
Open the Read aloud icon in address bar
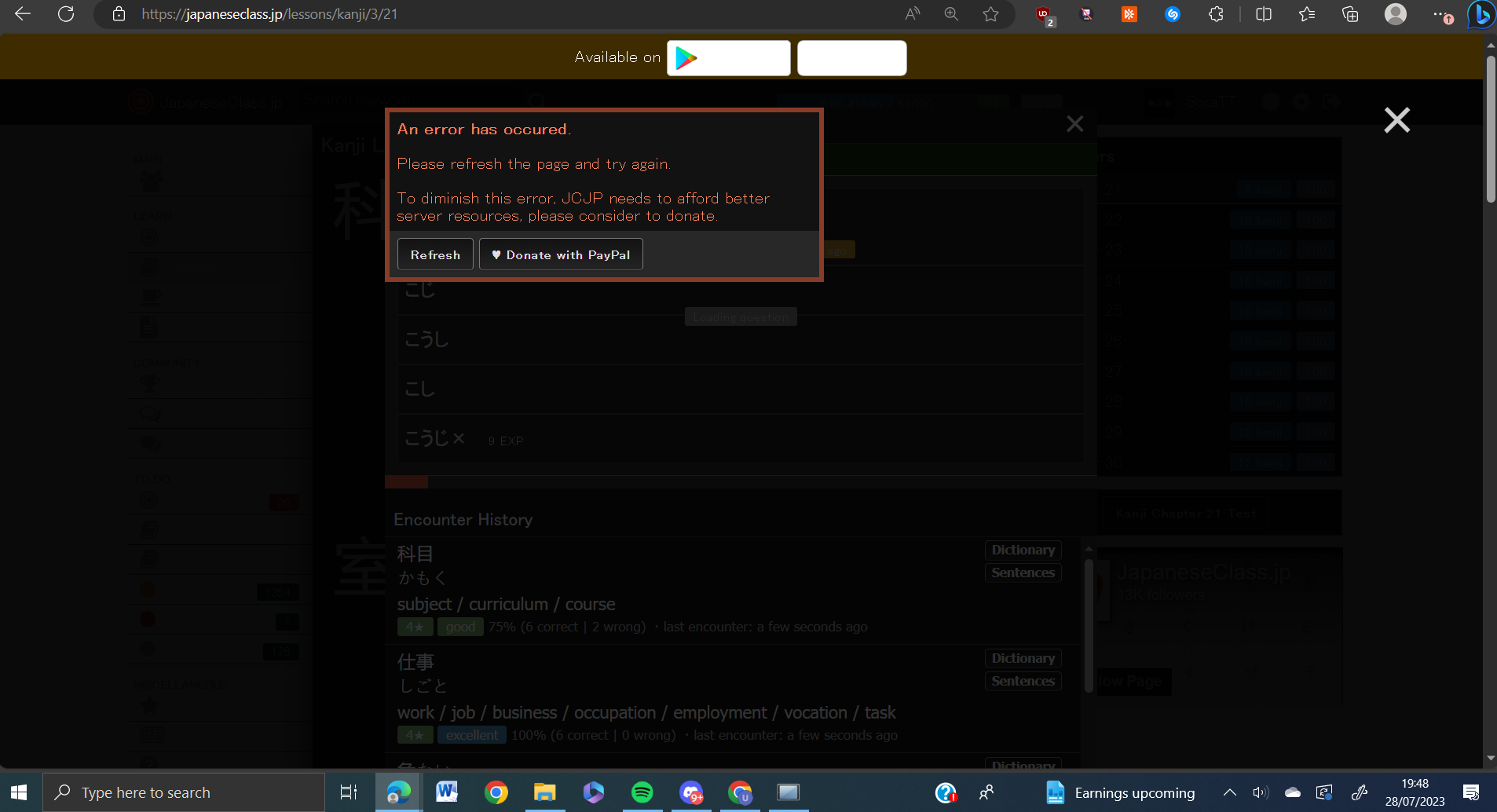click(x=912, y=14)
